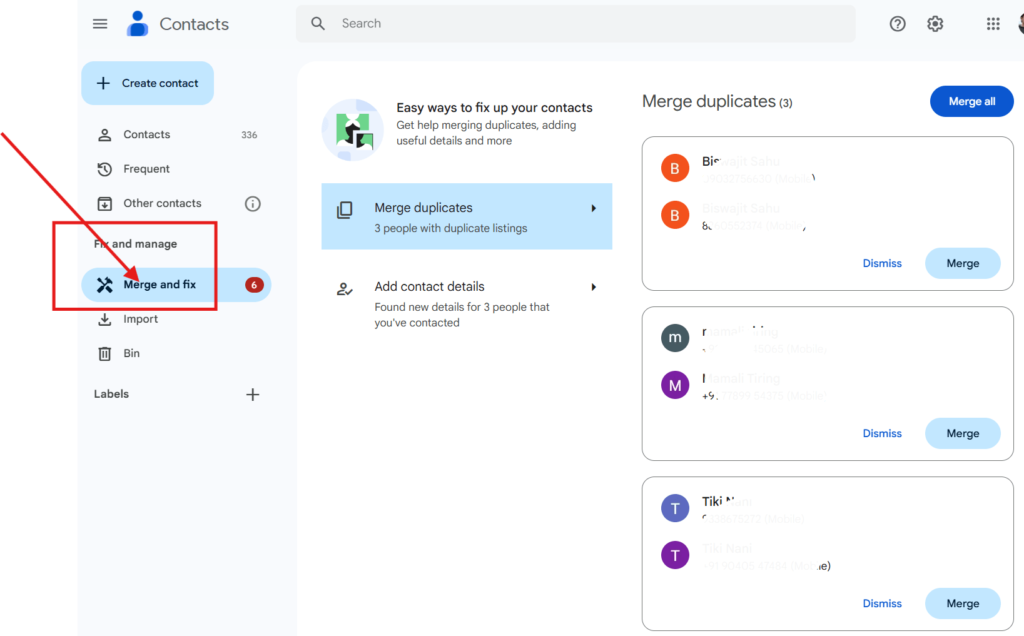Click the Contacts app logo

[x=138, y=24]
